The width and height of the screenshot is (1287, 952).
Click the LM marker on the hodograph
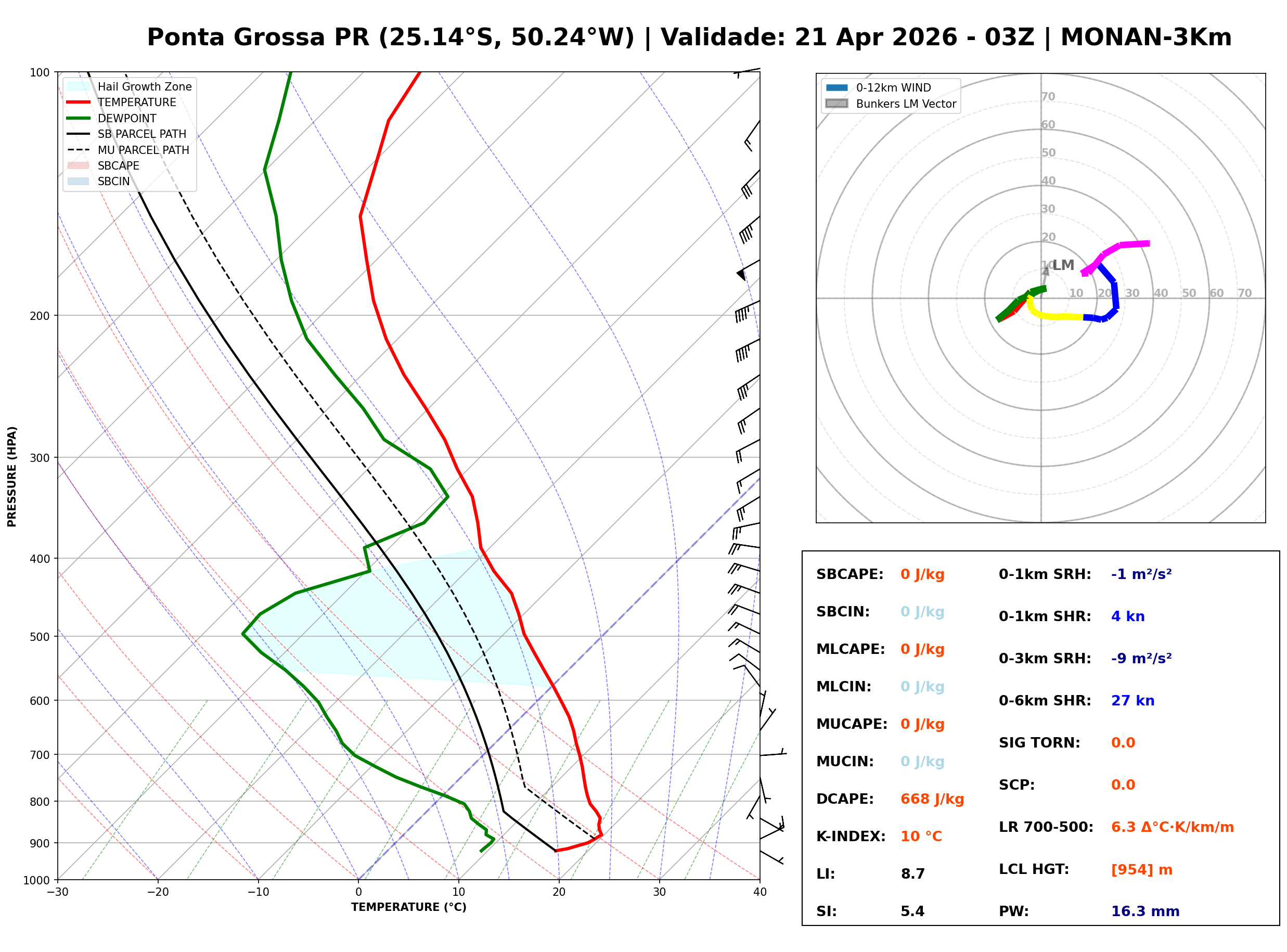(1063, 265)
